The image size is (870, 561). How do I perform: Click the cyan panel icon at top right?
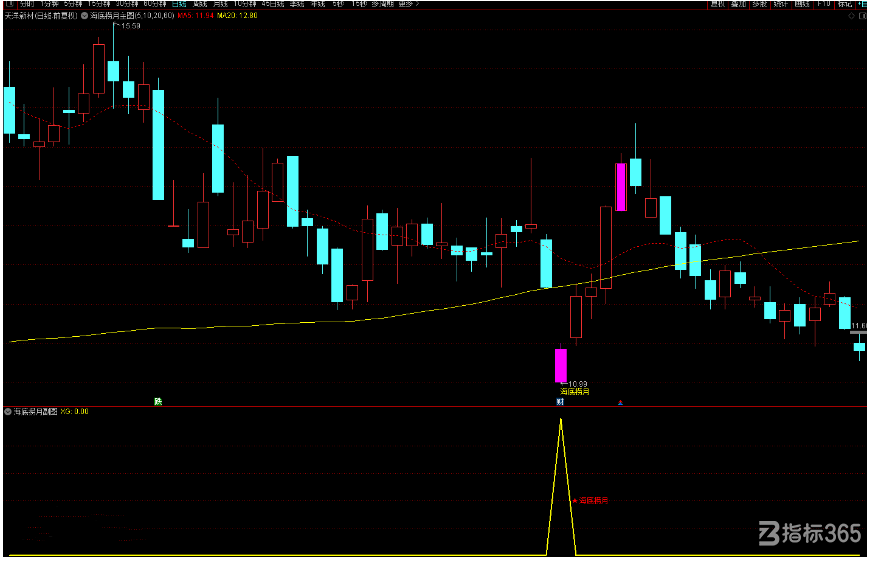coord(862,4)
